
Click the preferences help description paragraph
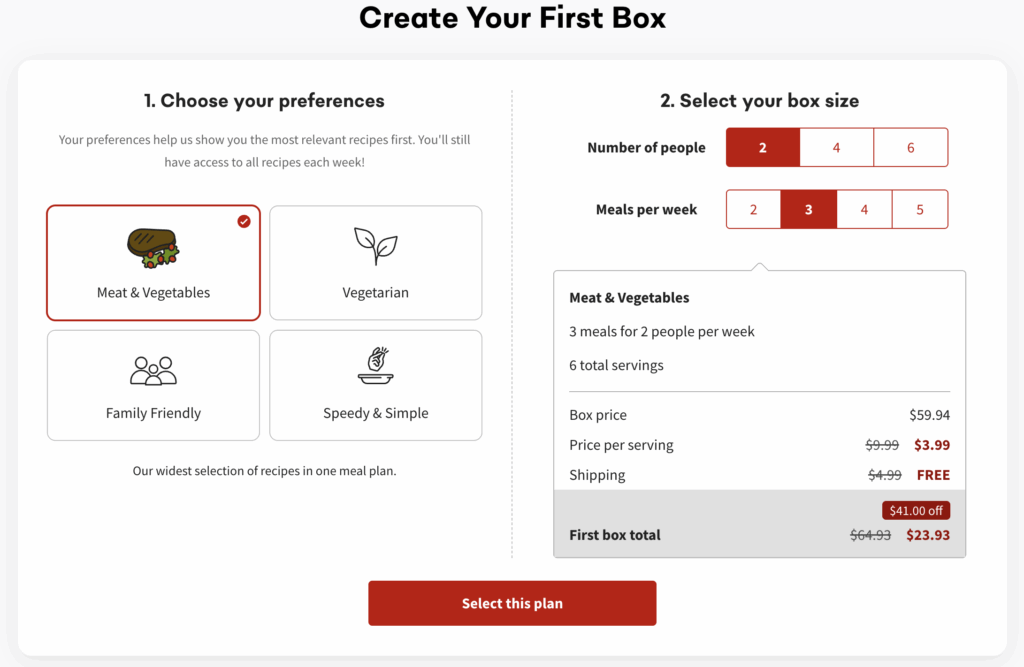(264, 151)
